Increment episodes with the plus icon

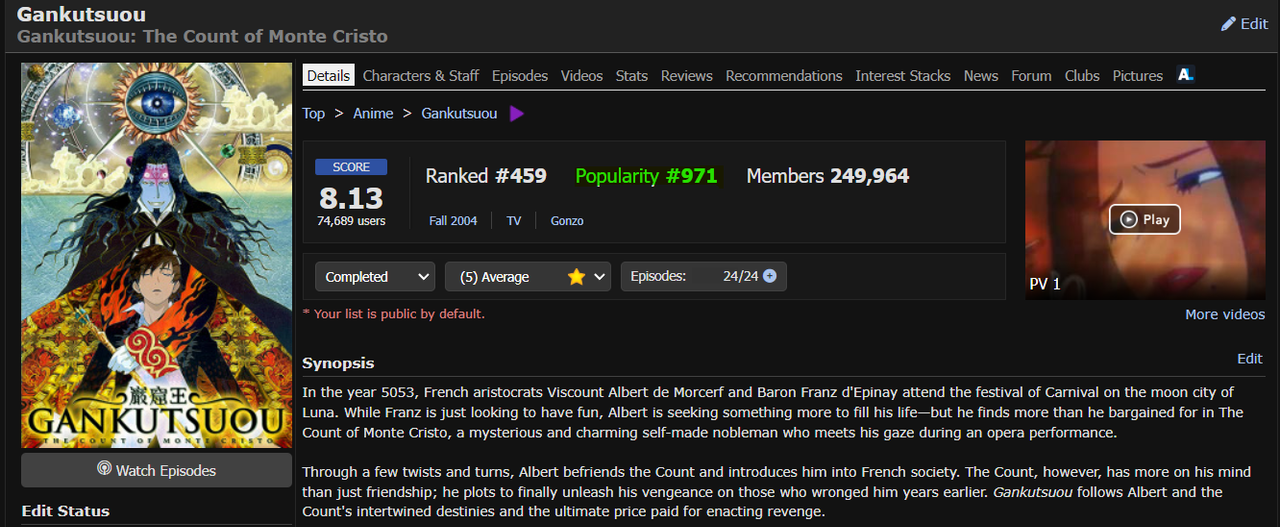tap(770, 276)
